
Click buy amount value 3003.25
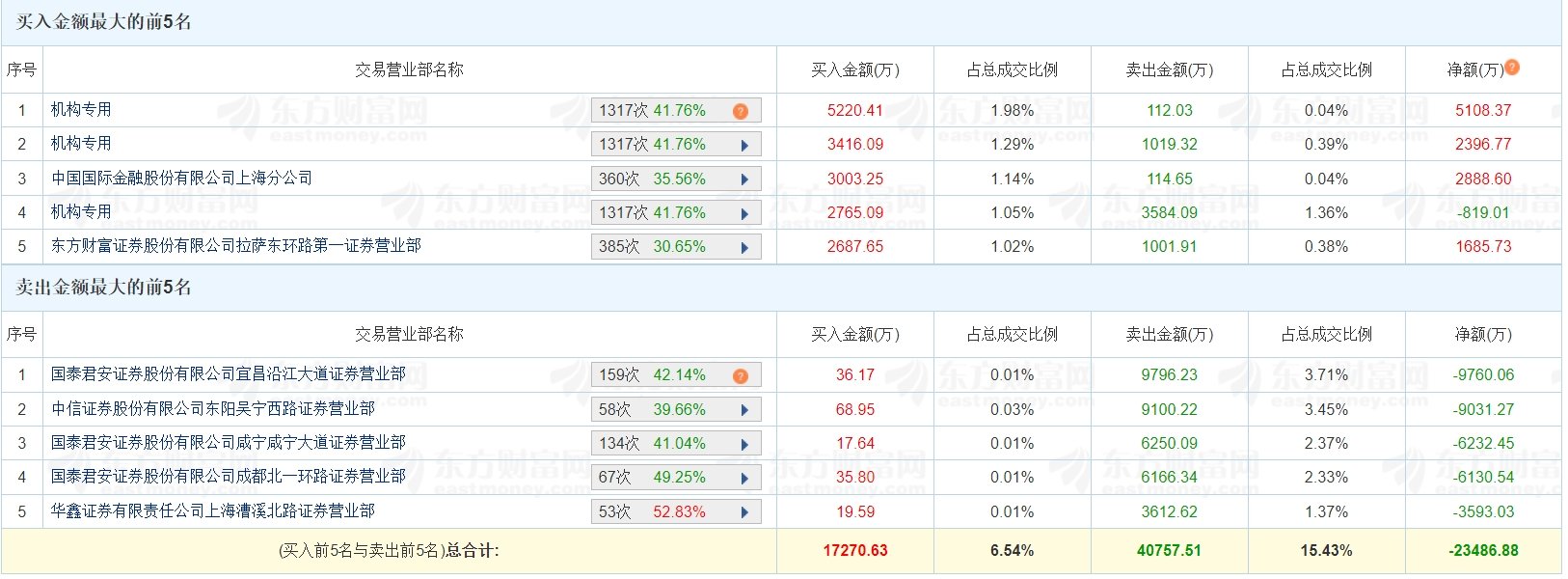coord(854,179)
